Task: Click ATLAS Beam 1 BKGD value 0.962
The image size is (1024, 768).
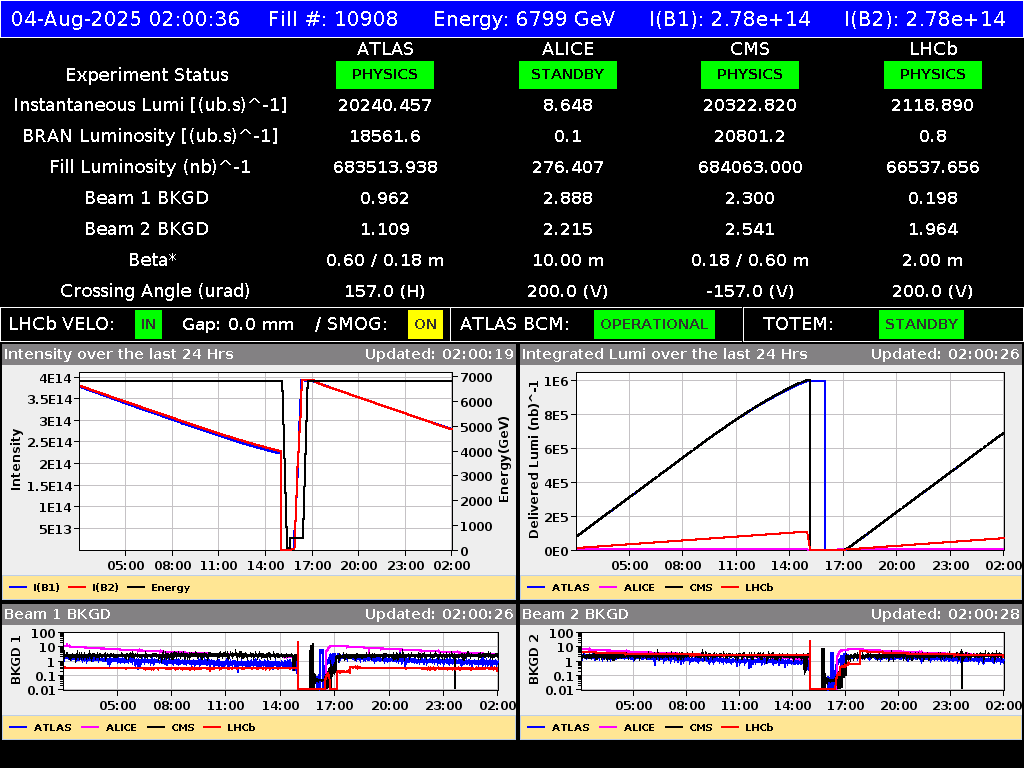Action: coord(385,198)
